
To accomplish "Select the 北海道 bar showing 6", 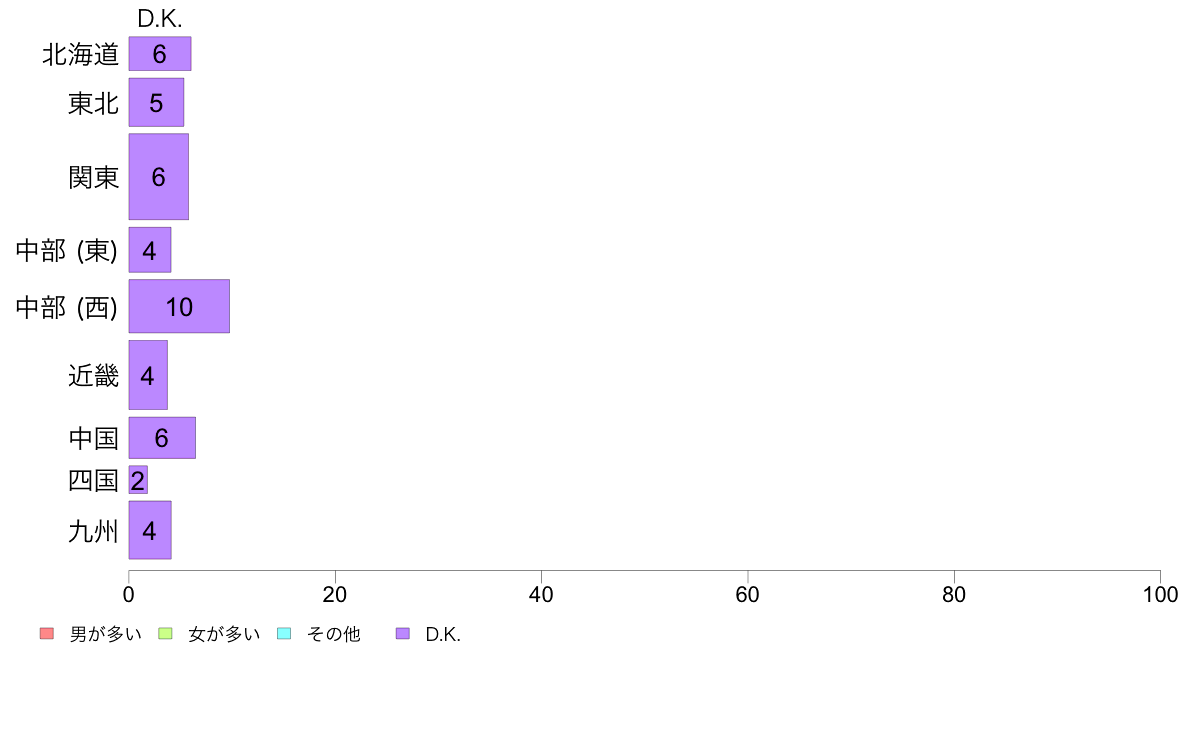I will coord(160,54).
